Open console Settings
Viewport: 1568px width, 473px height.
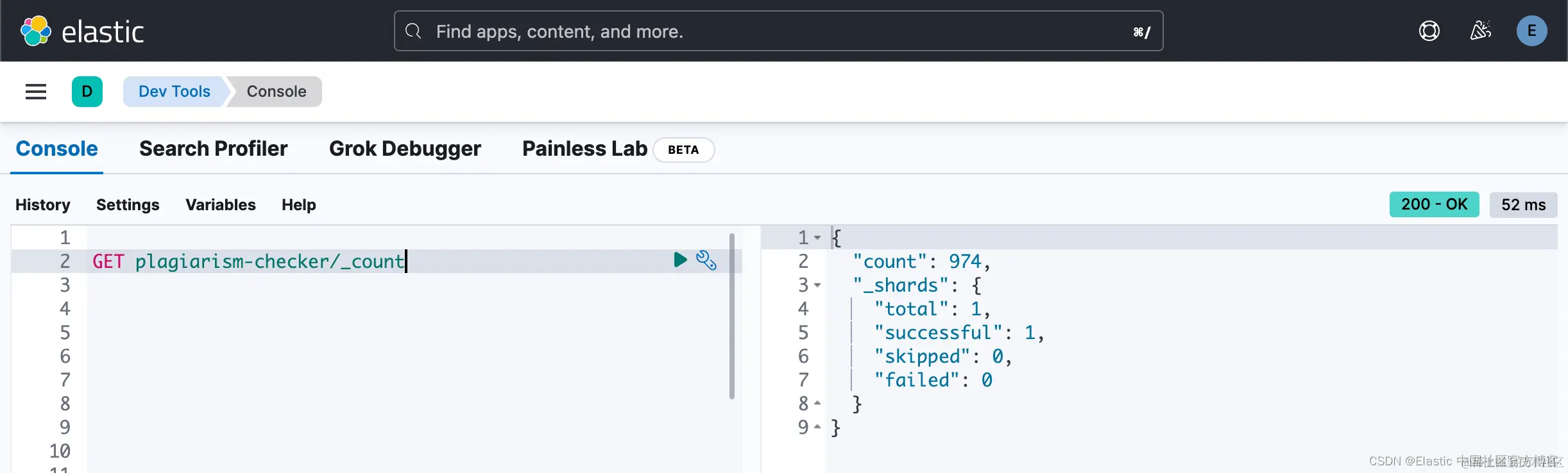(128, 205)
